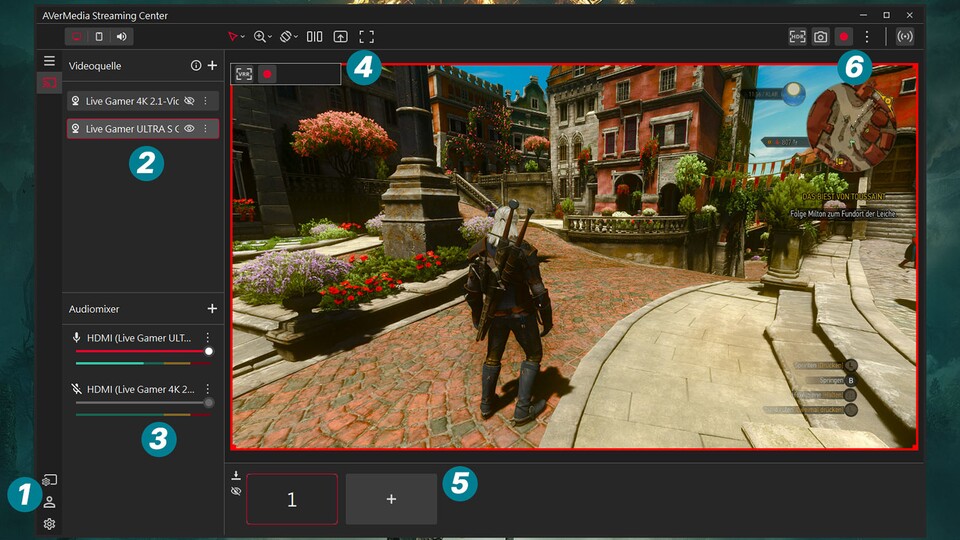Open the settings gear icon
The width and height of the screenshot is (960, 540).
tap(50, 524)
